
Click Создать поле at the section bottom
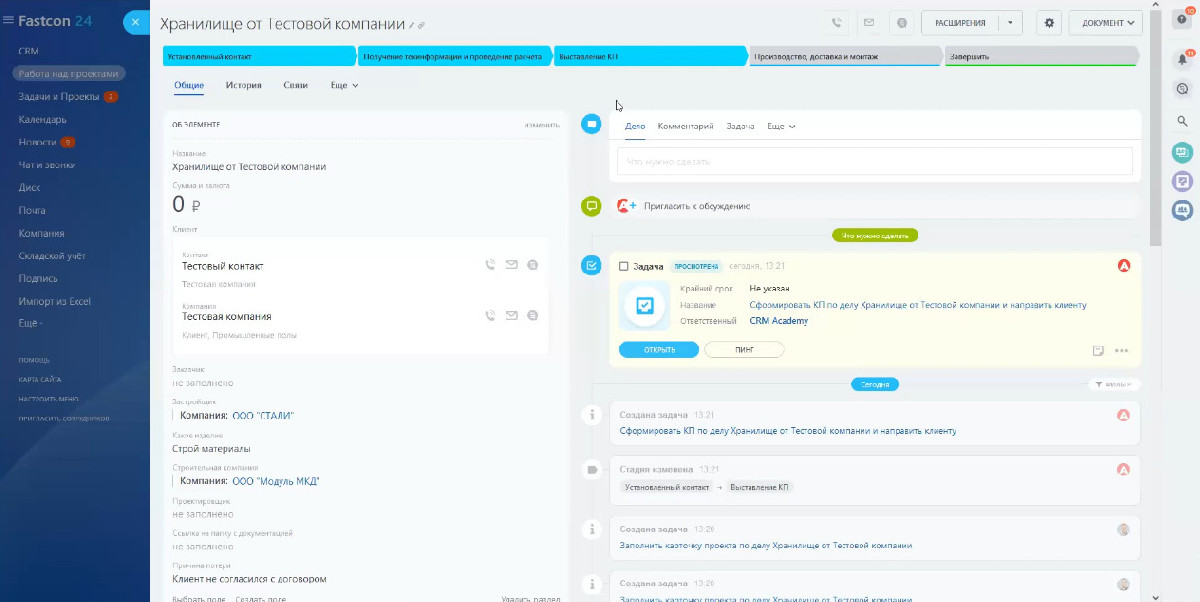(x=260, y=599)
